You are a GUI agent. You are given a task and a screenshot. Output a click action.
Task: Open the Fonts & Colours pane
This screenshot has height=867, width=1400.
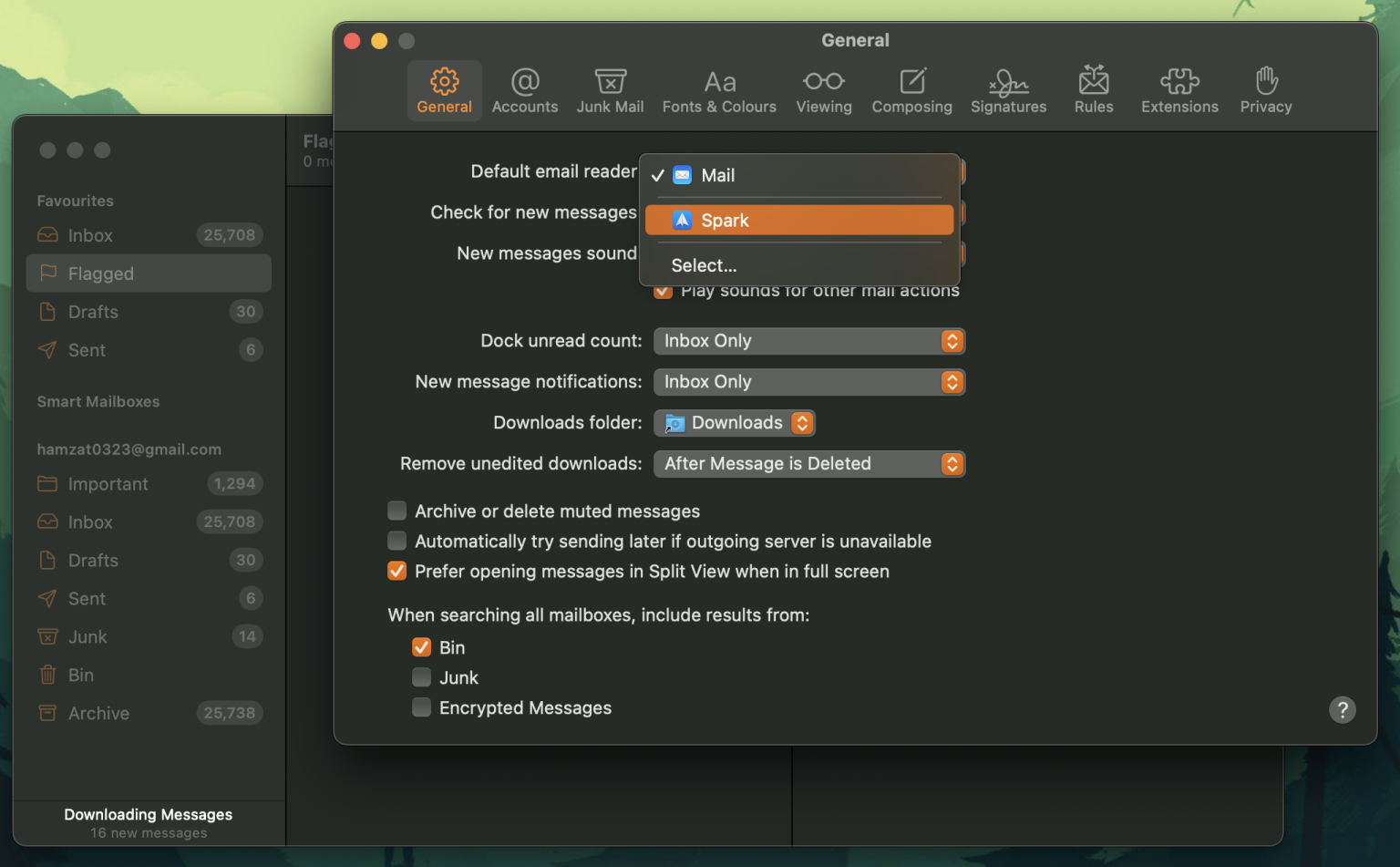tap(719, 89)
